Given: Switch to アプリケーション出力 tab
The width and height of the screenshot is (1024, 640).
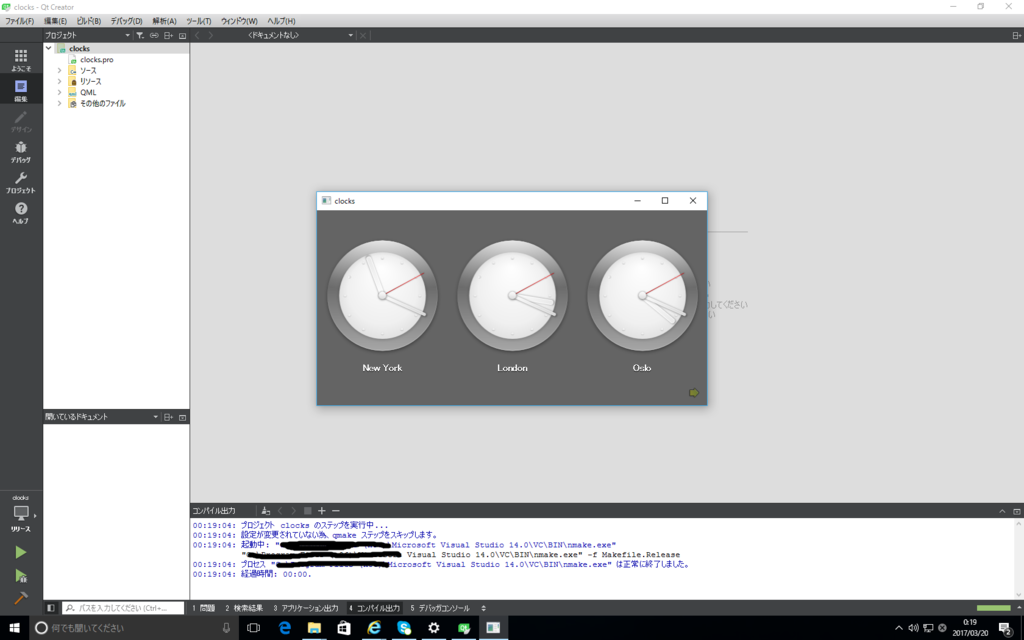Looking at the screenshot, I should (x=306, y=608).
